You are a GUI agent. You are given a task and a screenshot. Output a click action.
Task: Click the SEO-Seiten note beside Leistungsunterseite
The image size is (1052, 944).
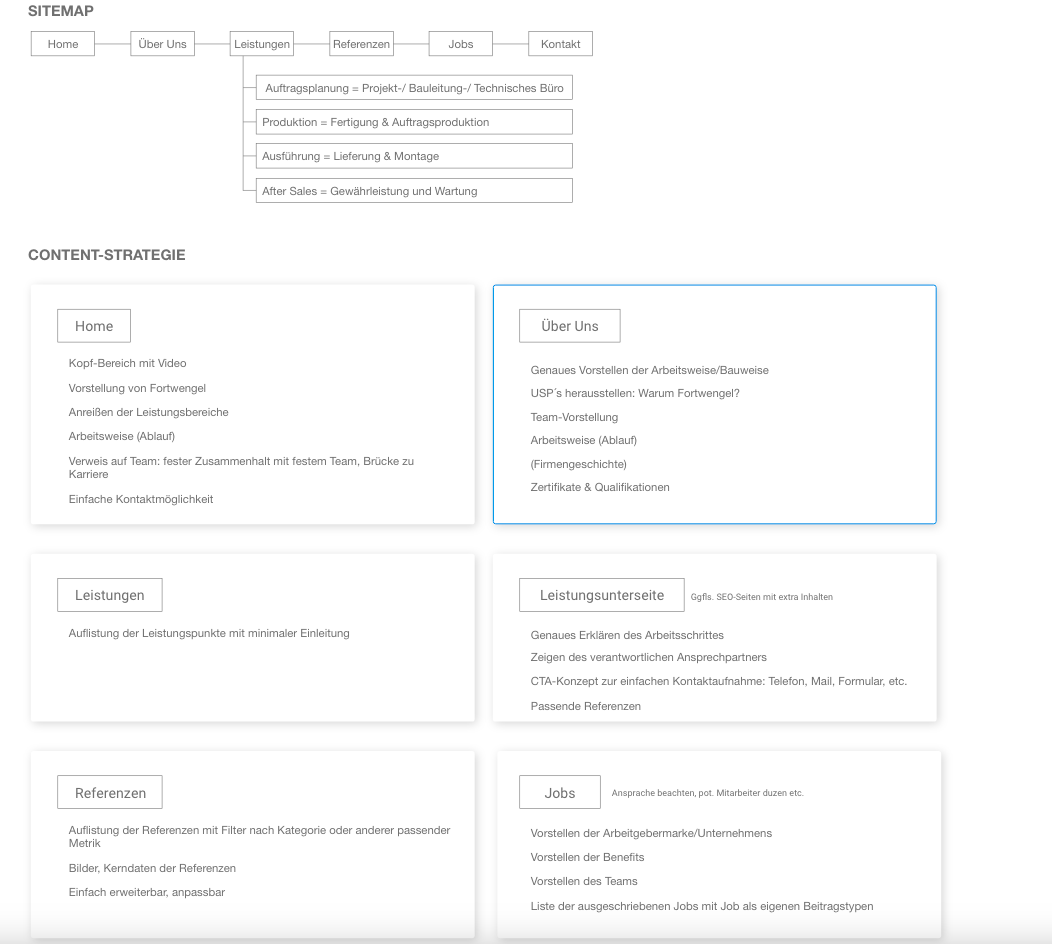tap(761, 597)
